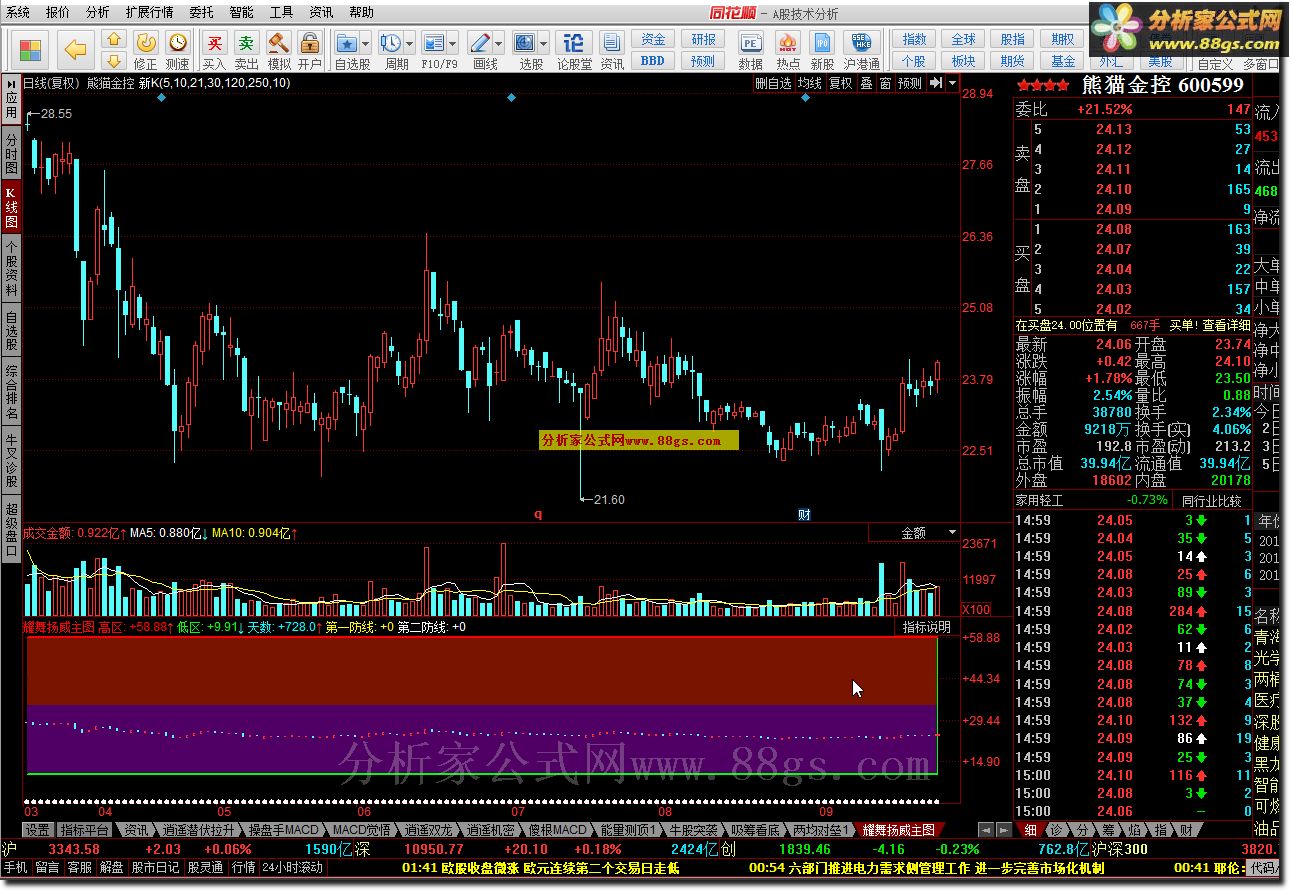This screenshot has width=1291, height=891.
Task: Click the 周期 period clock icon
Action: tap(391, 43)
